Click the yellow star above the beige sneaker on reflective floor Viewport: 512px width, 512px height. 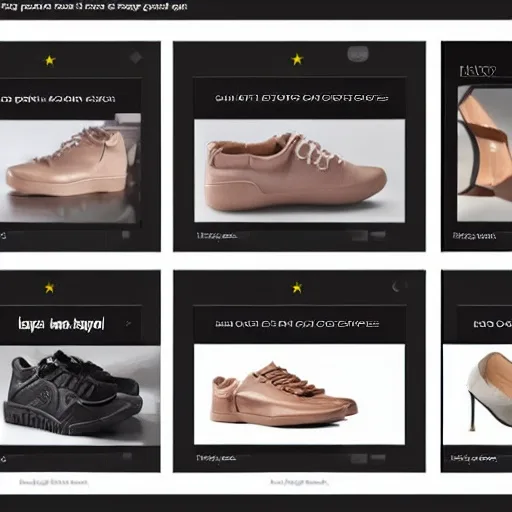tap(50, 61)
